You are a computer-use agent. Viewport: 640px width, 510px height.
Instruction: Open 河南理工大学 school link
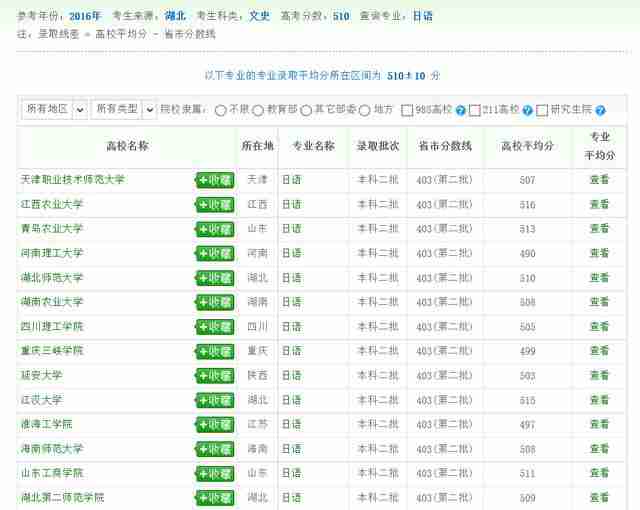click(x=52, y=253)
